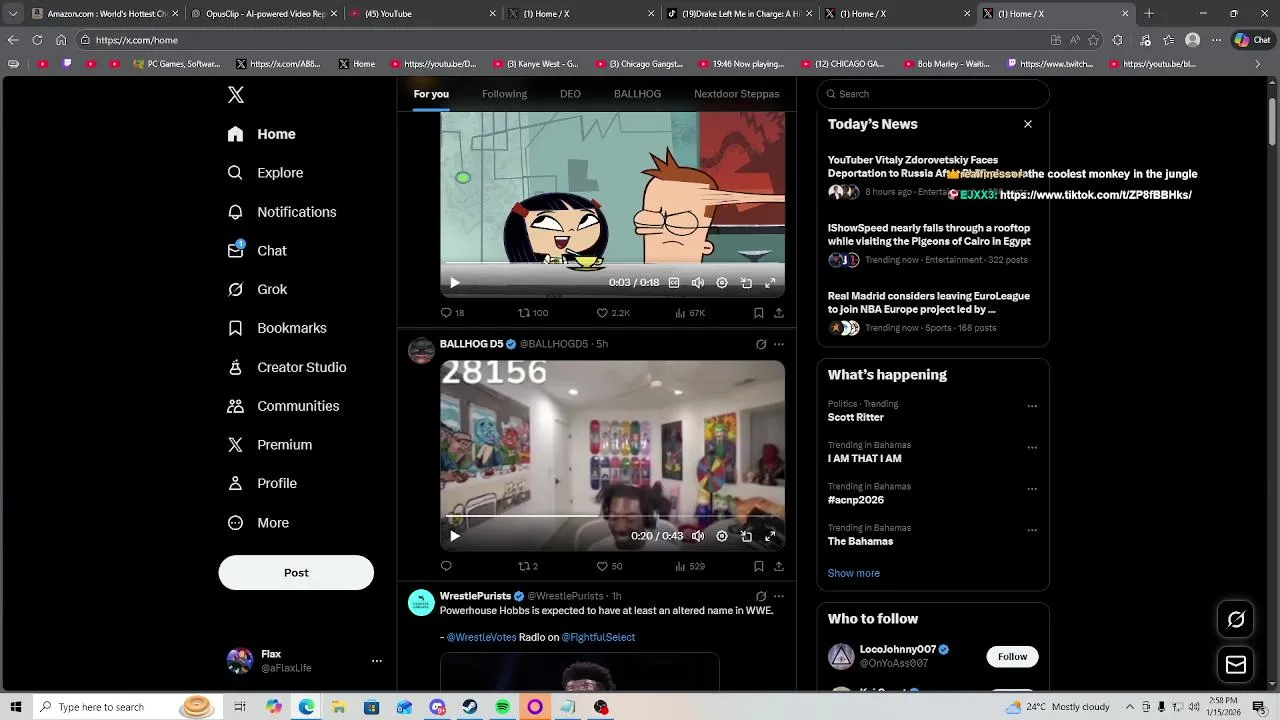
Task: Open options for The Bahamas trend
Action: 1032,530
